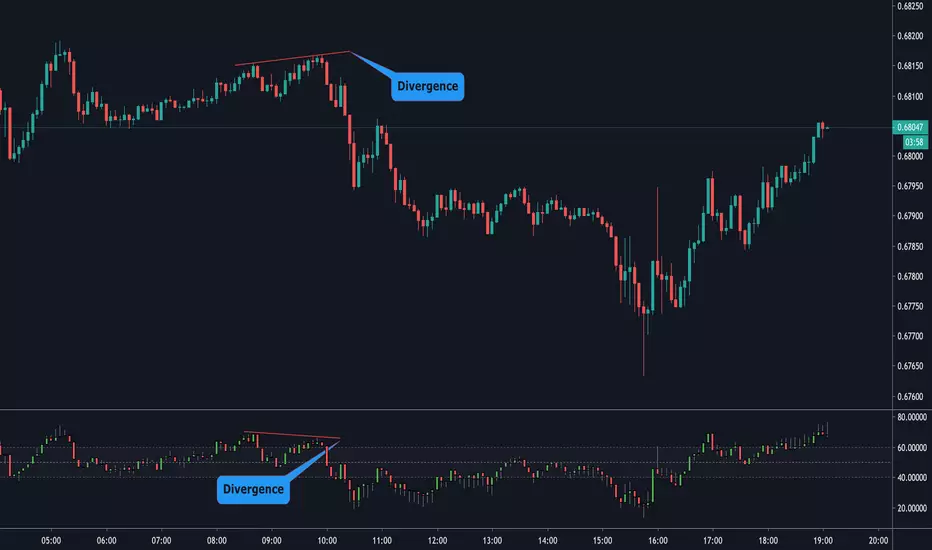
Task: Click the 05:00 time axis label
Action: [x=52, y=540]
